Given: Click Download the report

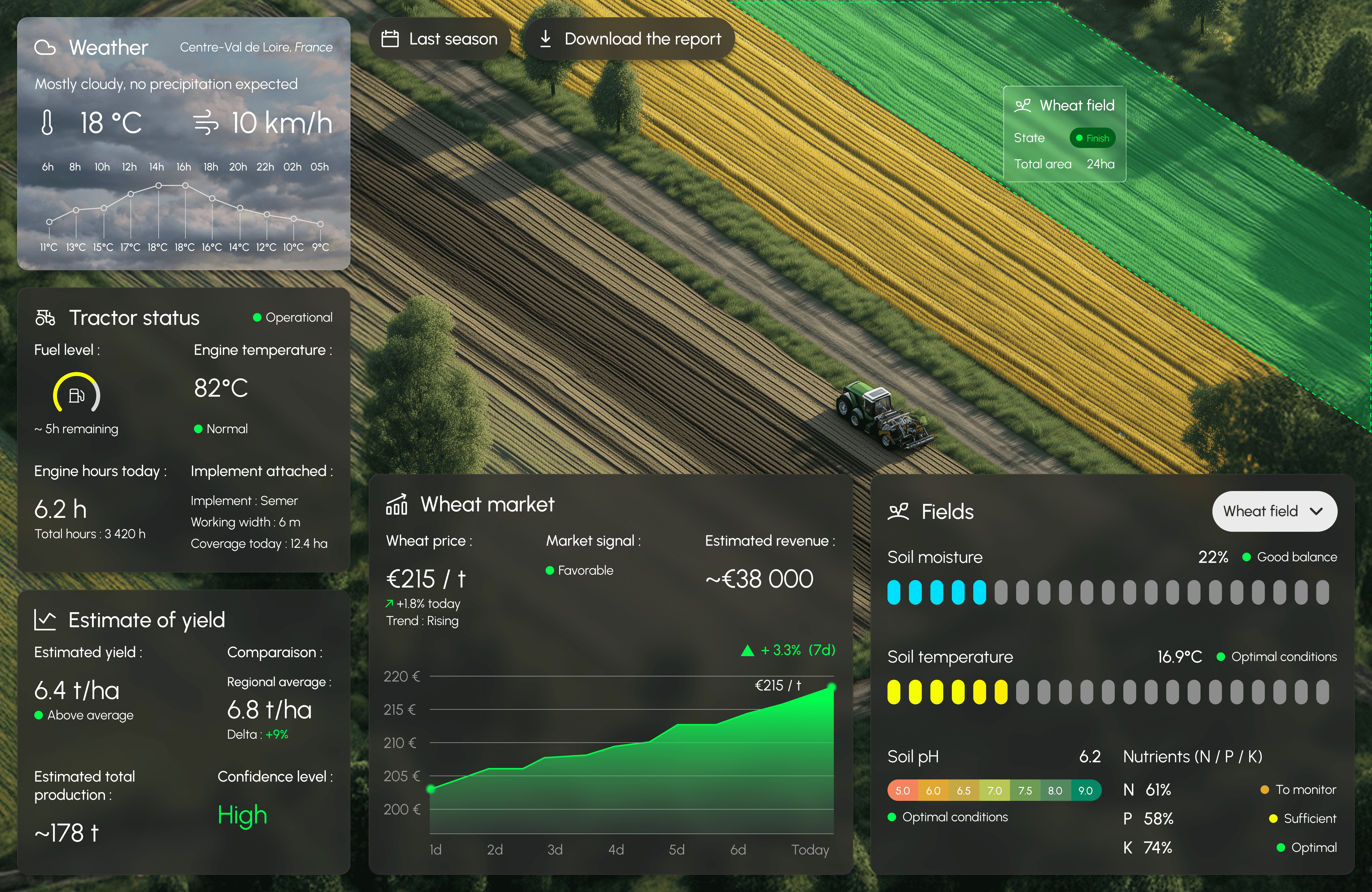Looking at the screenshot, I should [642, 39].
